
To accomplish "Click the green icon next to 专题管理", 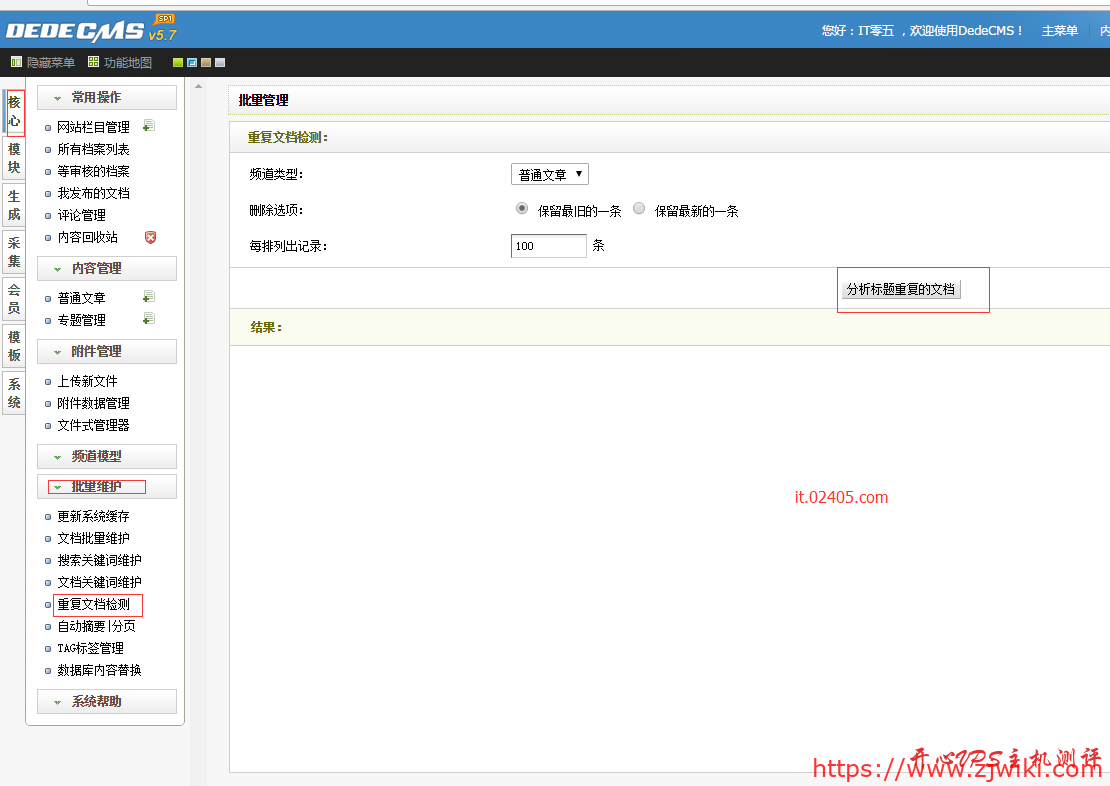I will click(x=148, y=318).
